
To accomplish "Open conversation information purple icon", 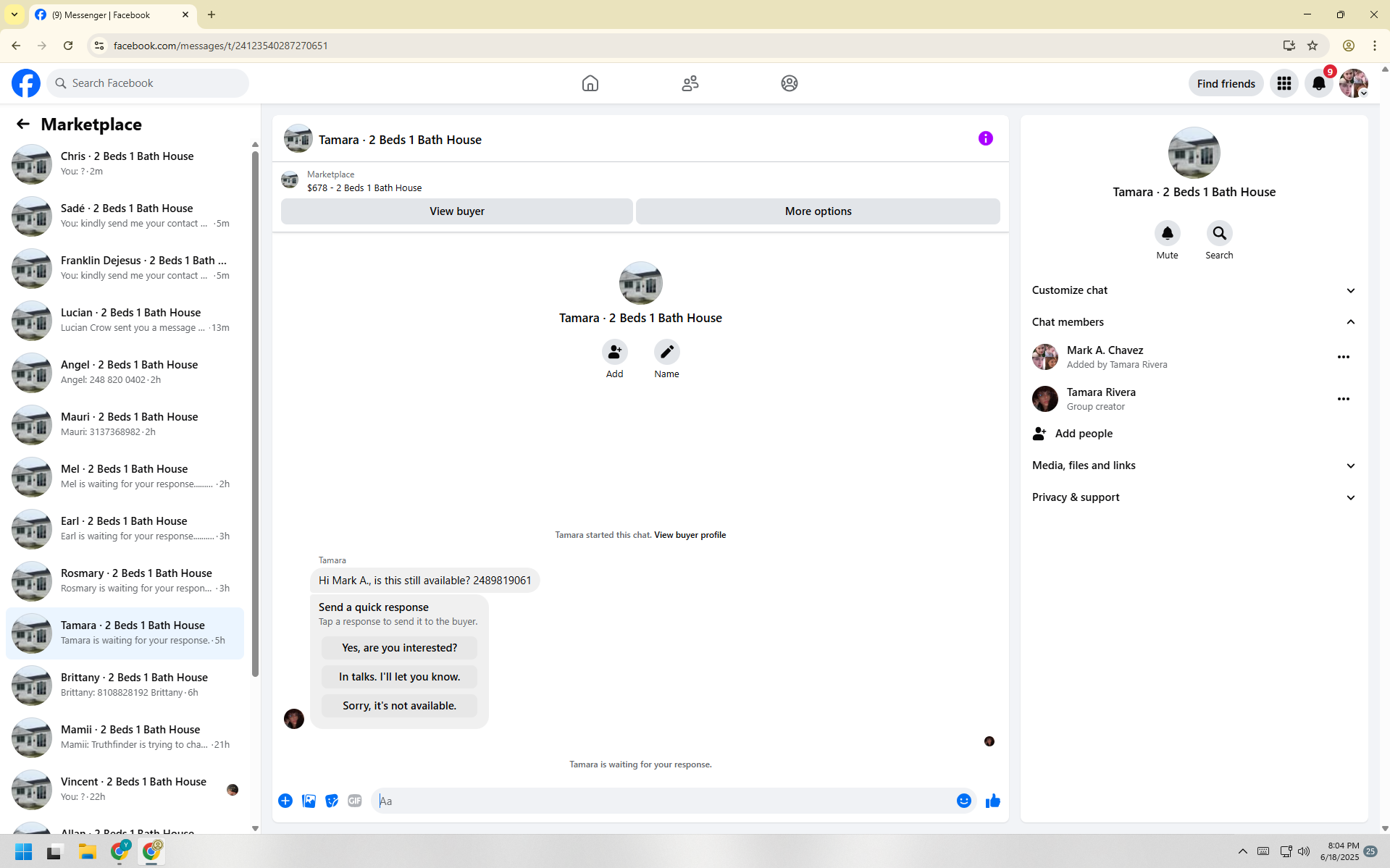I will pos(985,138).
